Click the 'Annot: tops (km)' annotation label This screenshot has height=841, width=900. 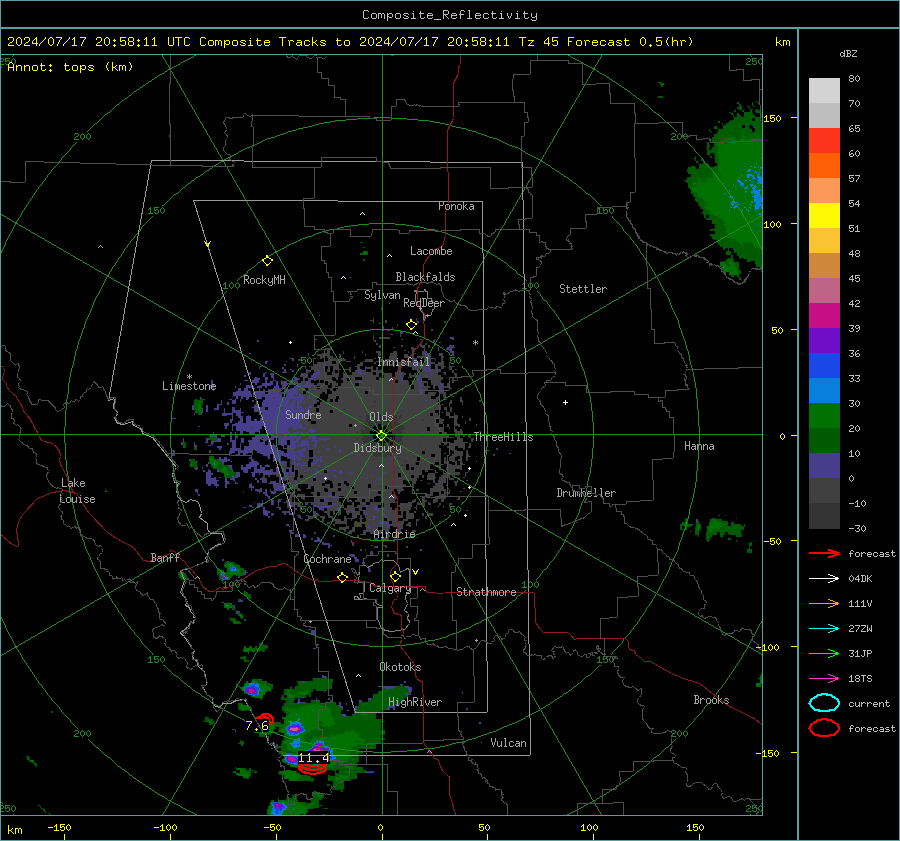[x=70, y=67]
